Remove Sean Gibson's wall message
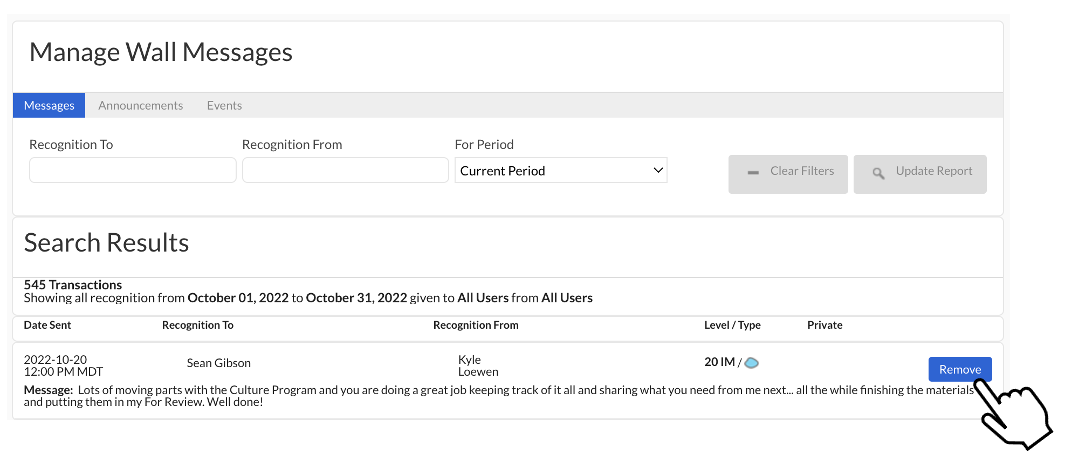 click(960, 369)
